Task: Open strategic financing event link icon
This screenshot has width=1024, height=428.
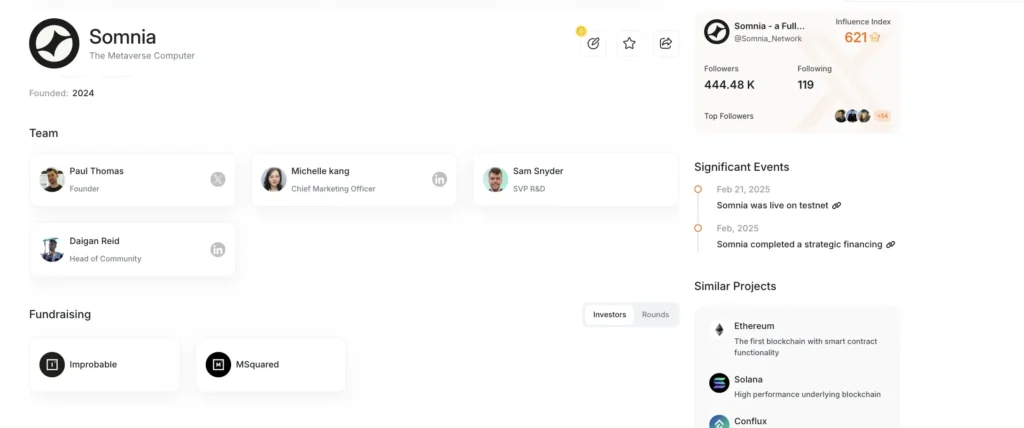Action: [890, 244]
